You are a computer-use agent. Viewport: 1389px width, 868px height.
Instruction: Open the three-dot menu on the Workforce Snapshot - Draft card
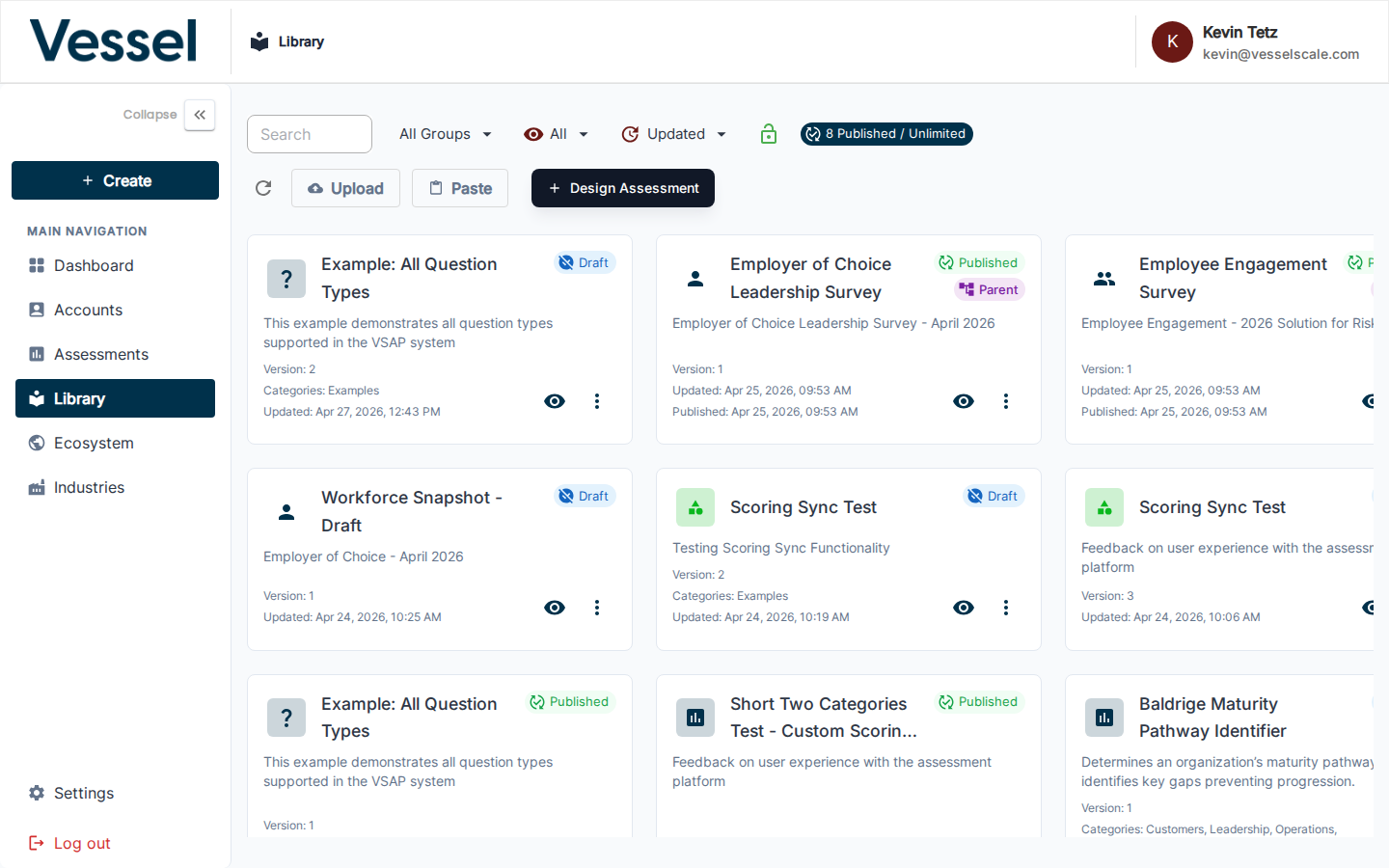click(x=597, y=608)
